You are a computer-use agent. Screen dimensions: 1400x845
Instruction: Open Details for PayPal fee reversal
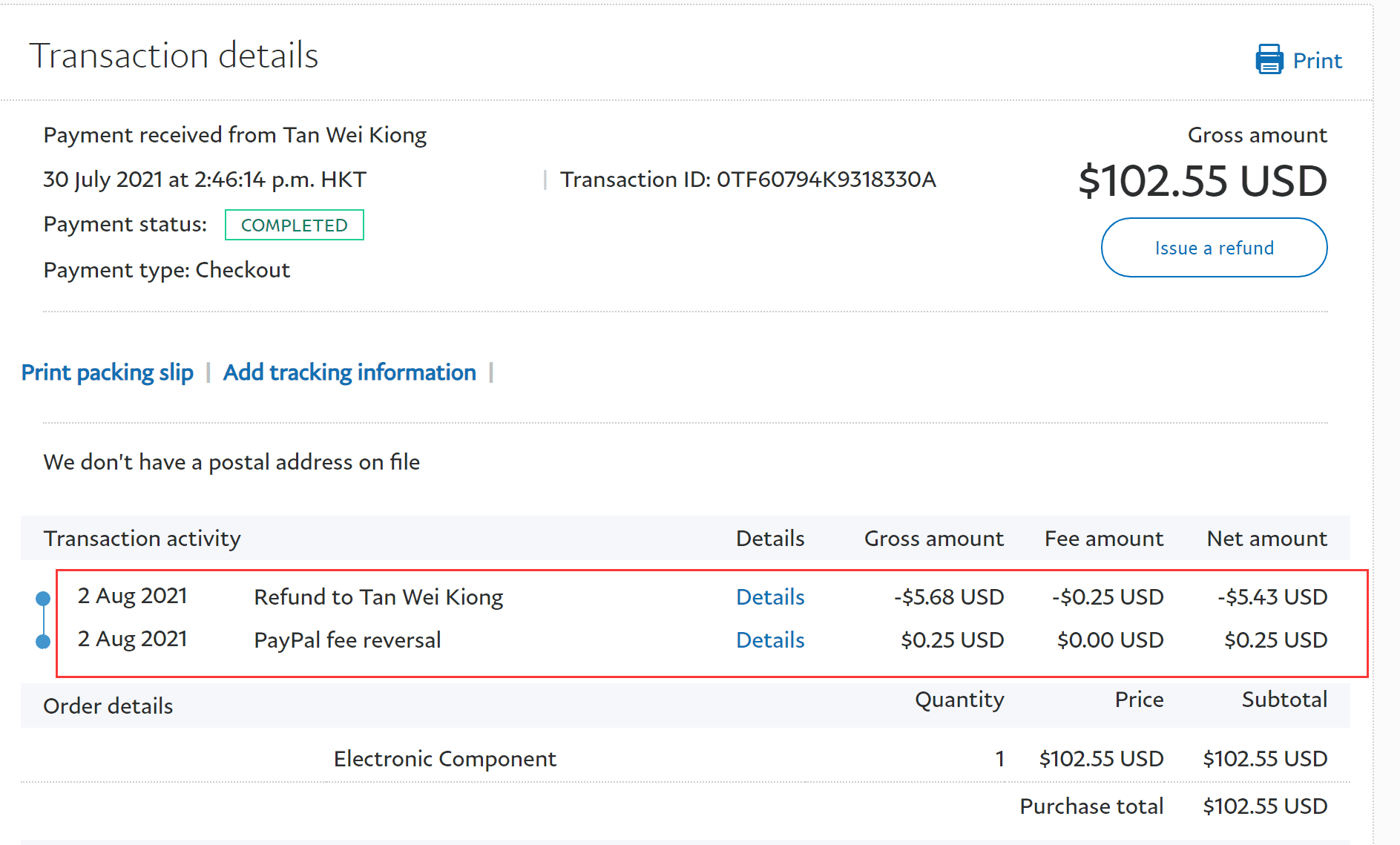769,640
